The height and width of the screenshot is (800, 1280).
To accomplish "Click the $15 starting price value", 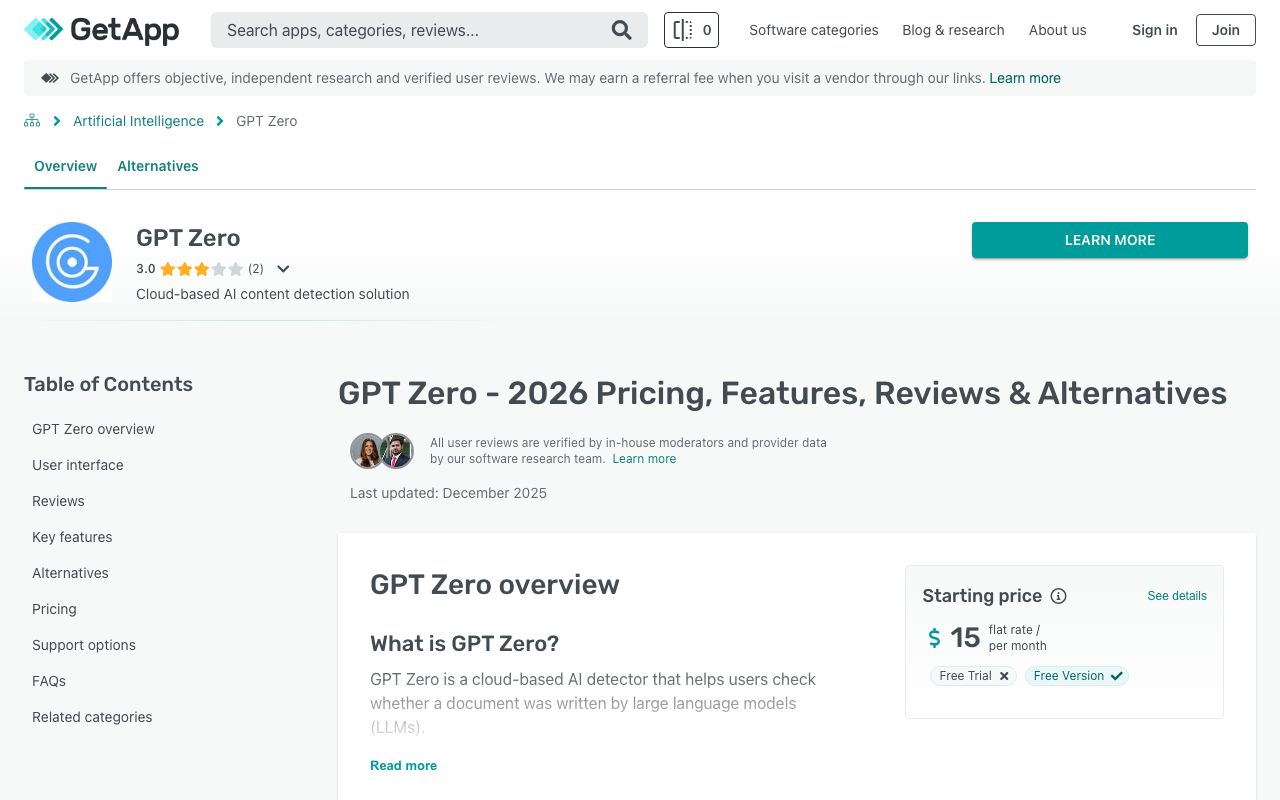I will [954, 637].
